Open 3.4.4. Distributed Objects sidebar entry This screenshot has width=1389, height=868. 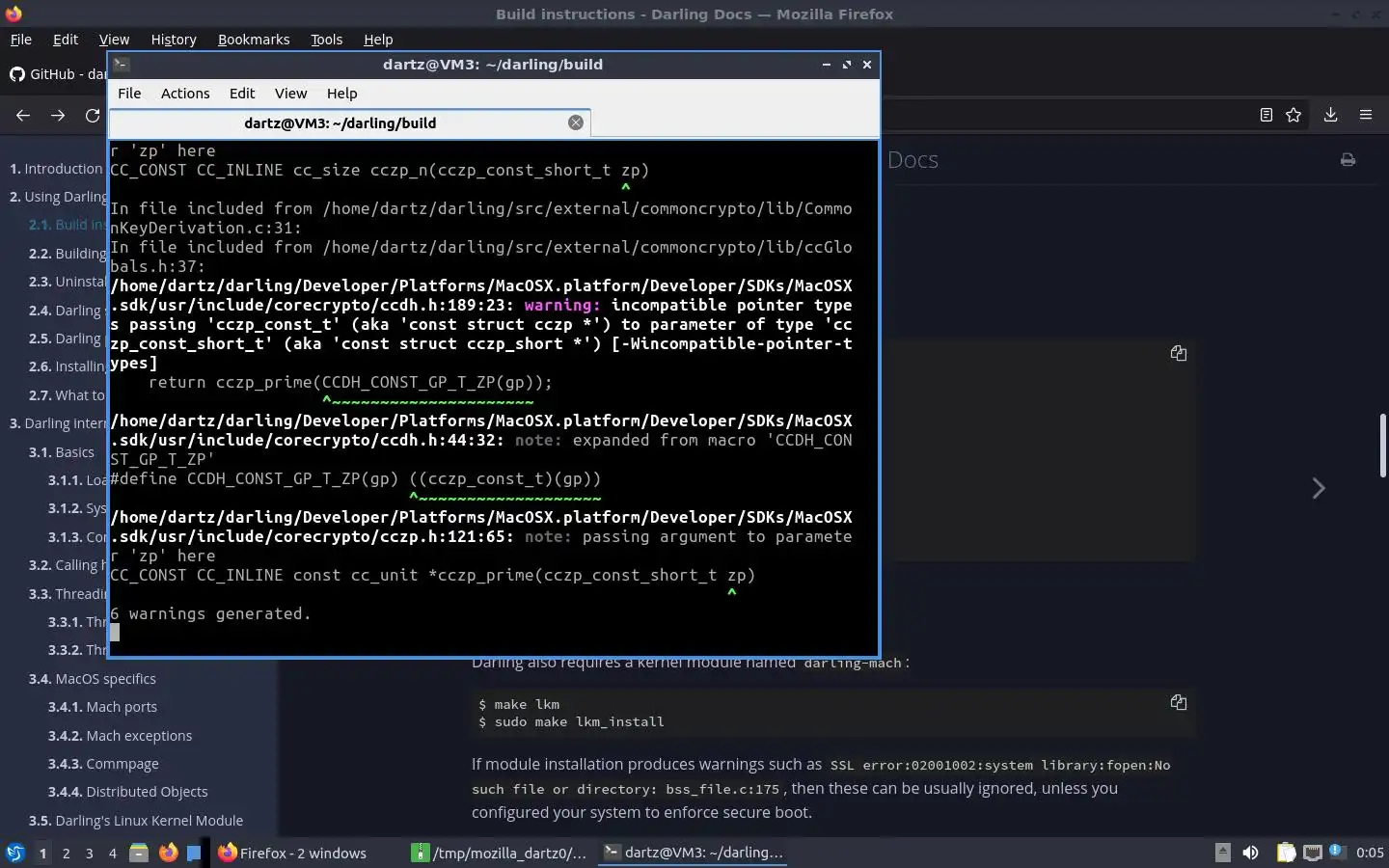point(128,792)
